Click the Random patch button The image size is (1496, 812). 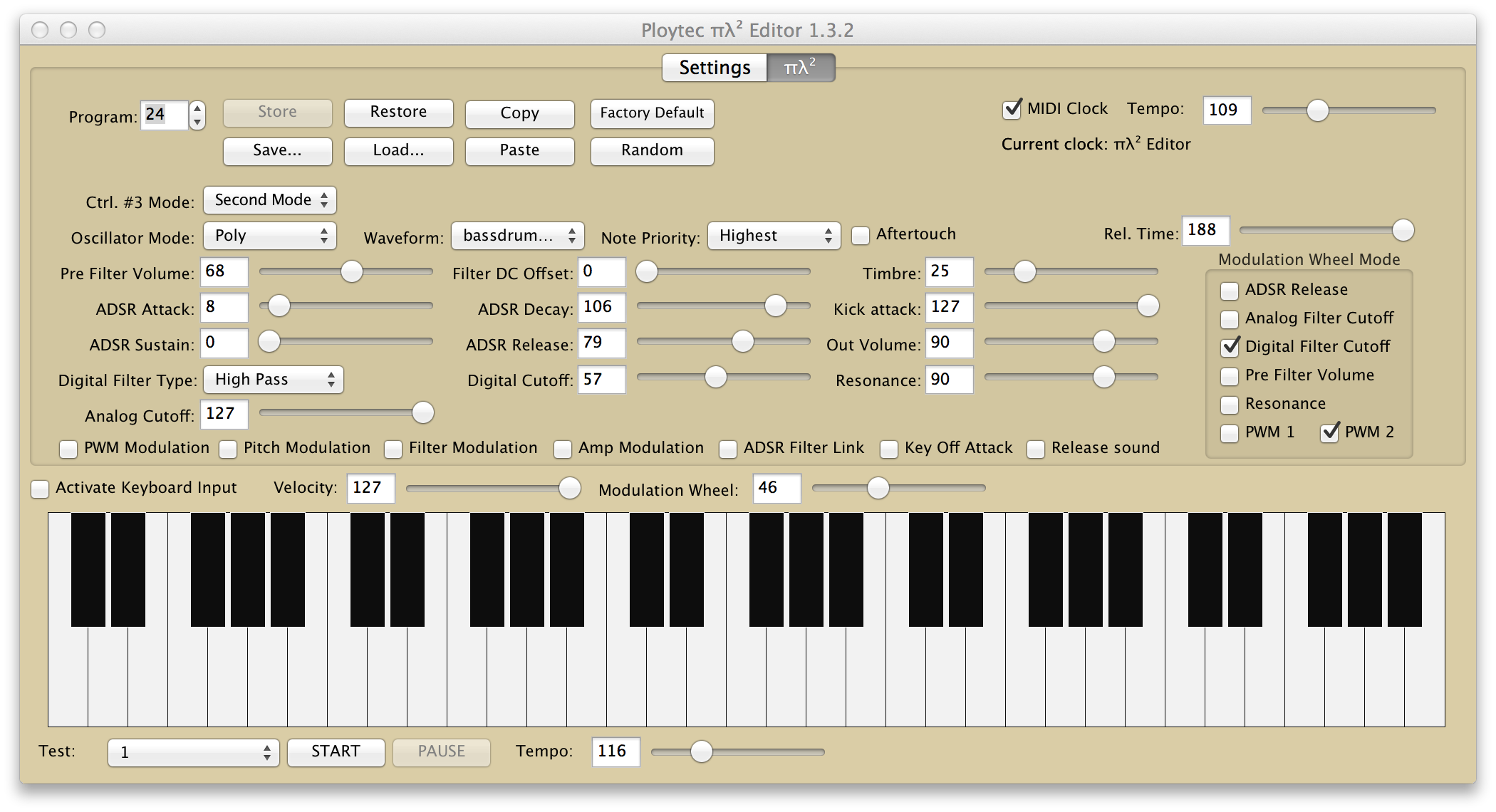[x=652, y=150]
